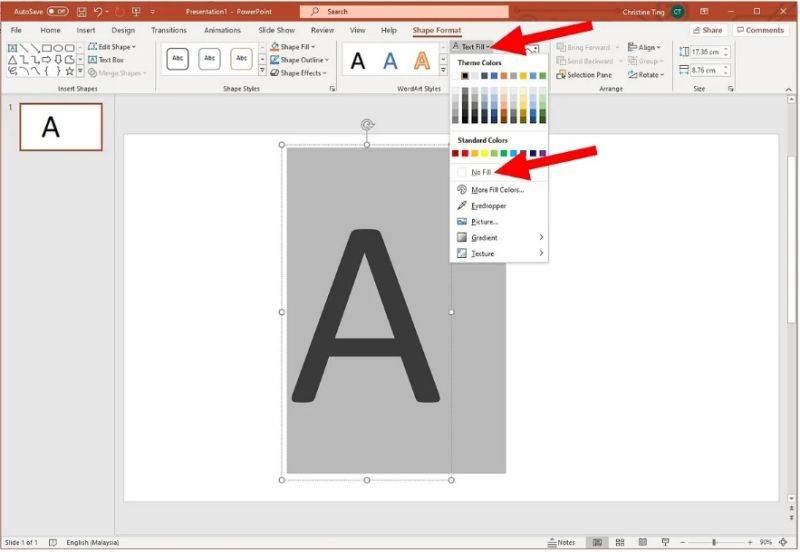Click the shape height field 17.36 cm
The width and height of the screenshot is (800, 552).
pos(706,52)
